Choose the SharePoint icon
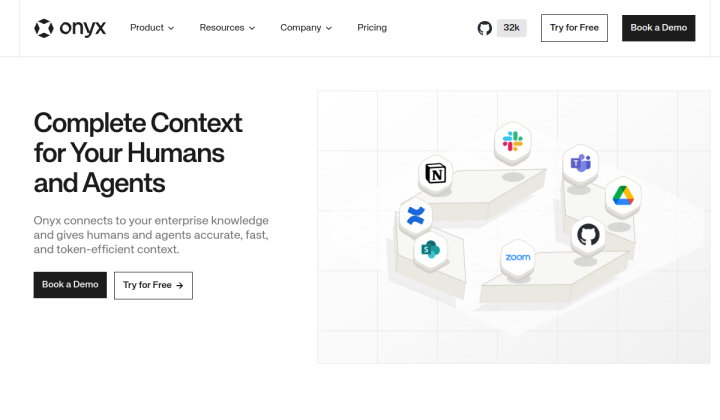Screen dimensions: 720x420 coord(430,250)
